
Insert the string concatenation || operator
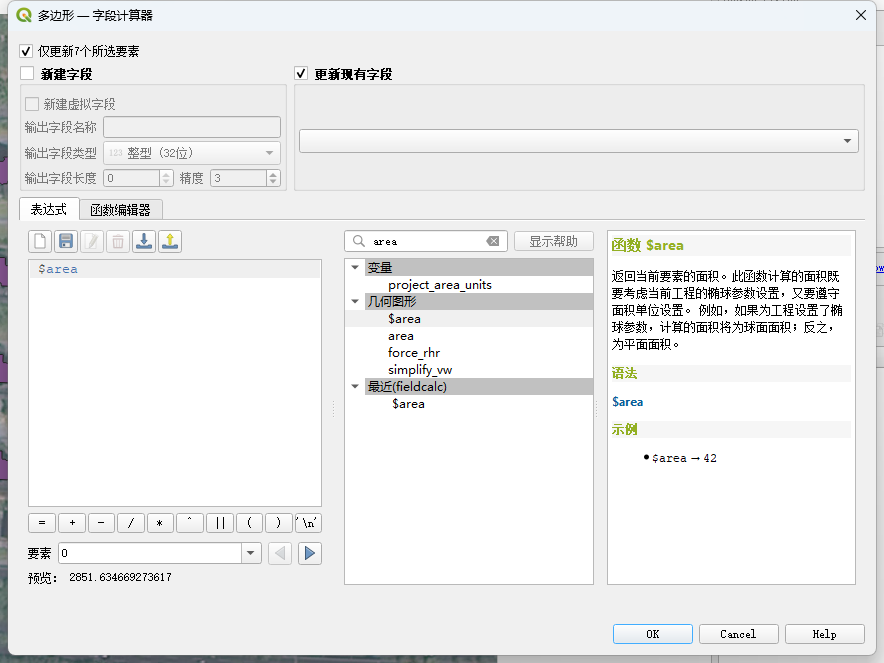[x=219, y=523]
